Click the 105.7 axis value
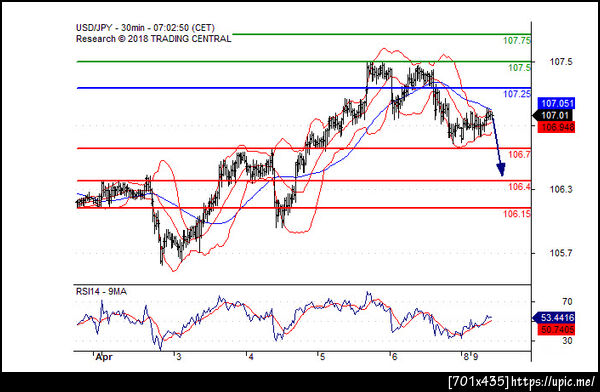Image resolution: width=600 pixels, height=392 pixels. coord(561,253)
